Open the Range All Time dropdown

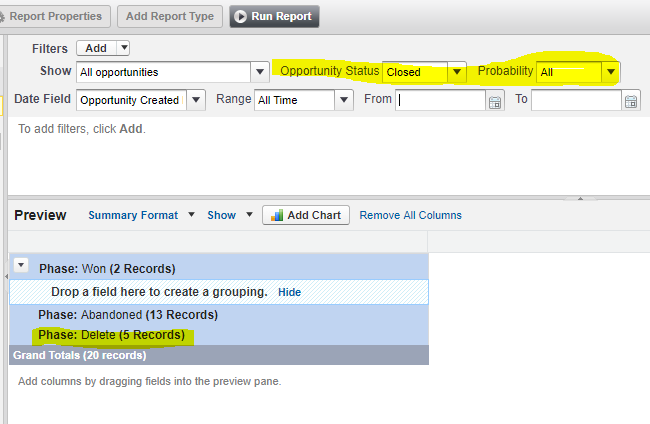[x=344, y=100]
